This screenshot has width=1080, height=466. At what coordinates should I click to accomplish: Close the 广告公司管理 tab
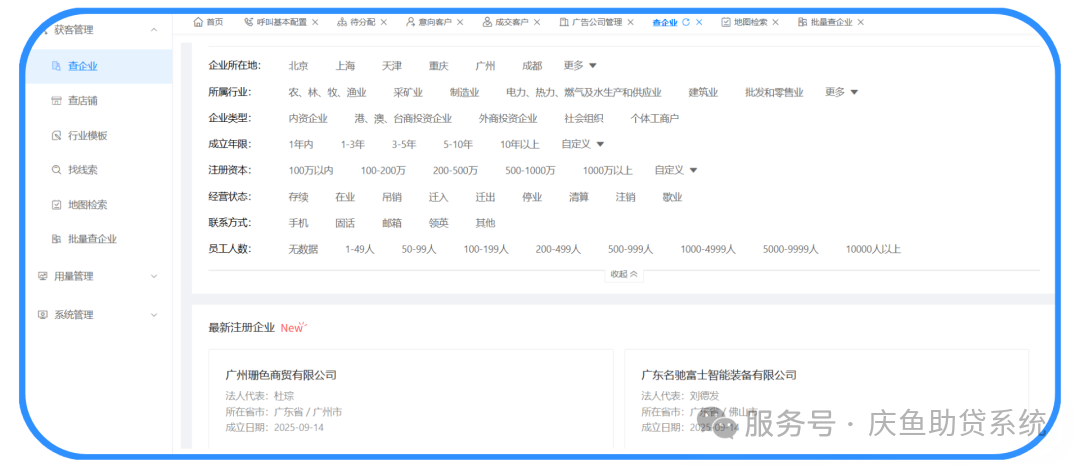coord(630,22)
